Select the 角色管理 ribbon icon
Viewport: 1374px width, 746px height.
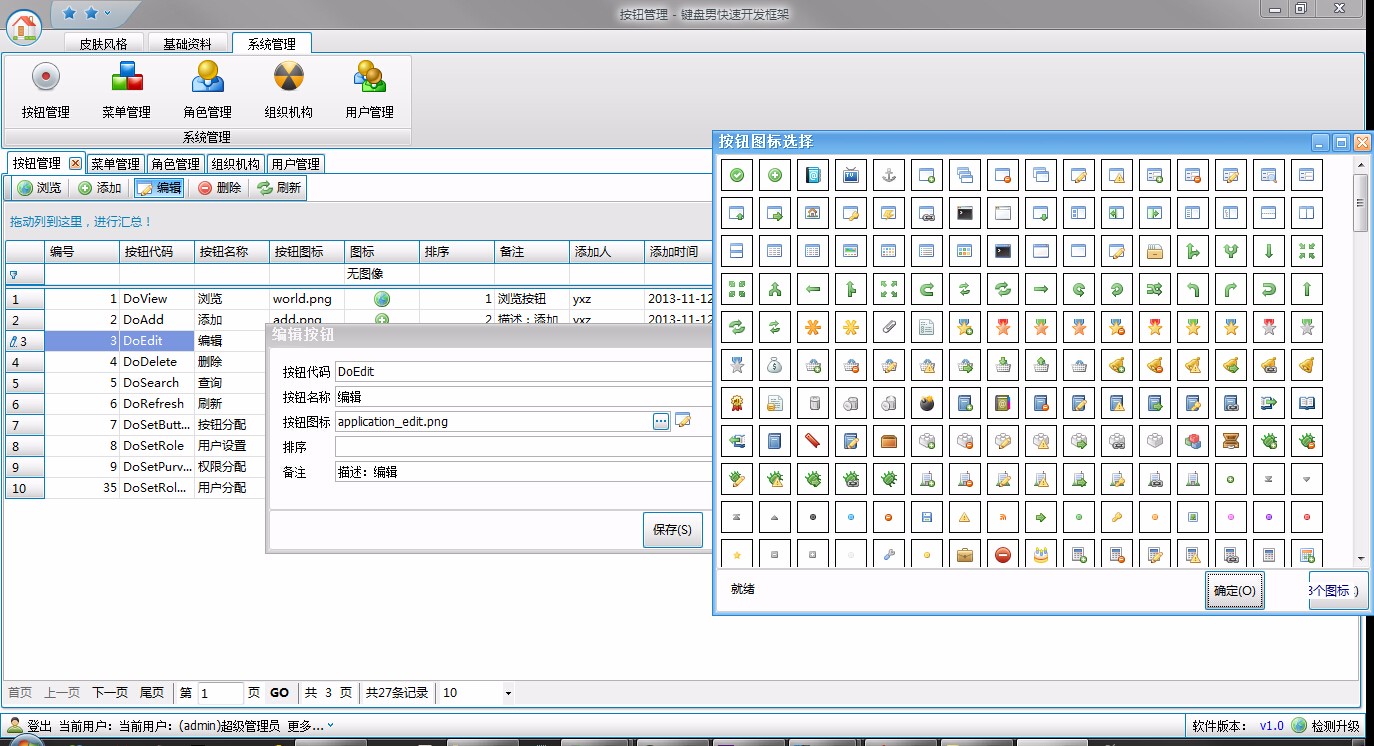tap(206, 88)
